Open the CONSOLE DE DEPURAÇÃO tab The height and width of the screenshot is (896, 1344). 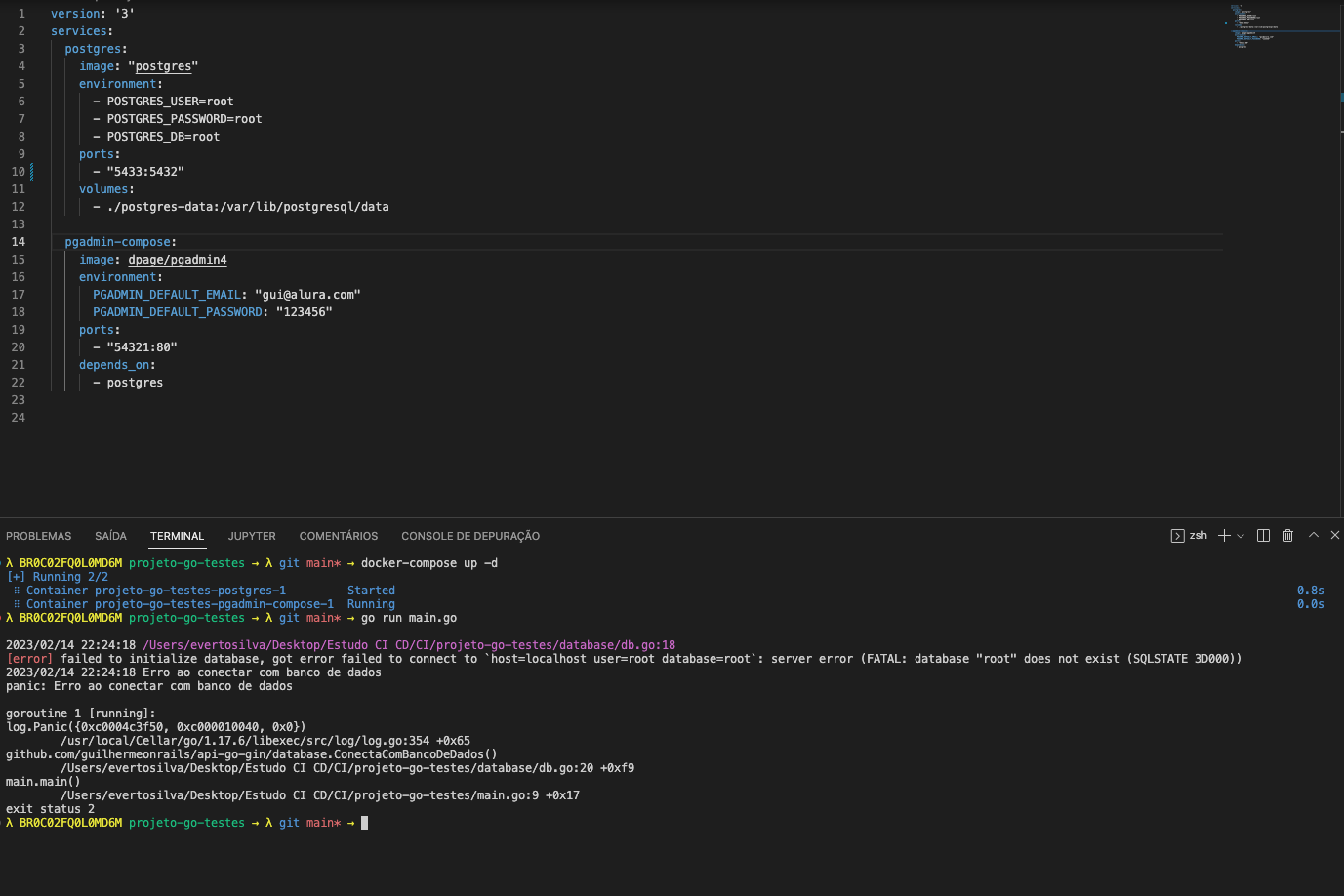point(470,536)
